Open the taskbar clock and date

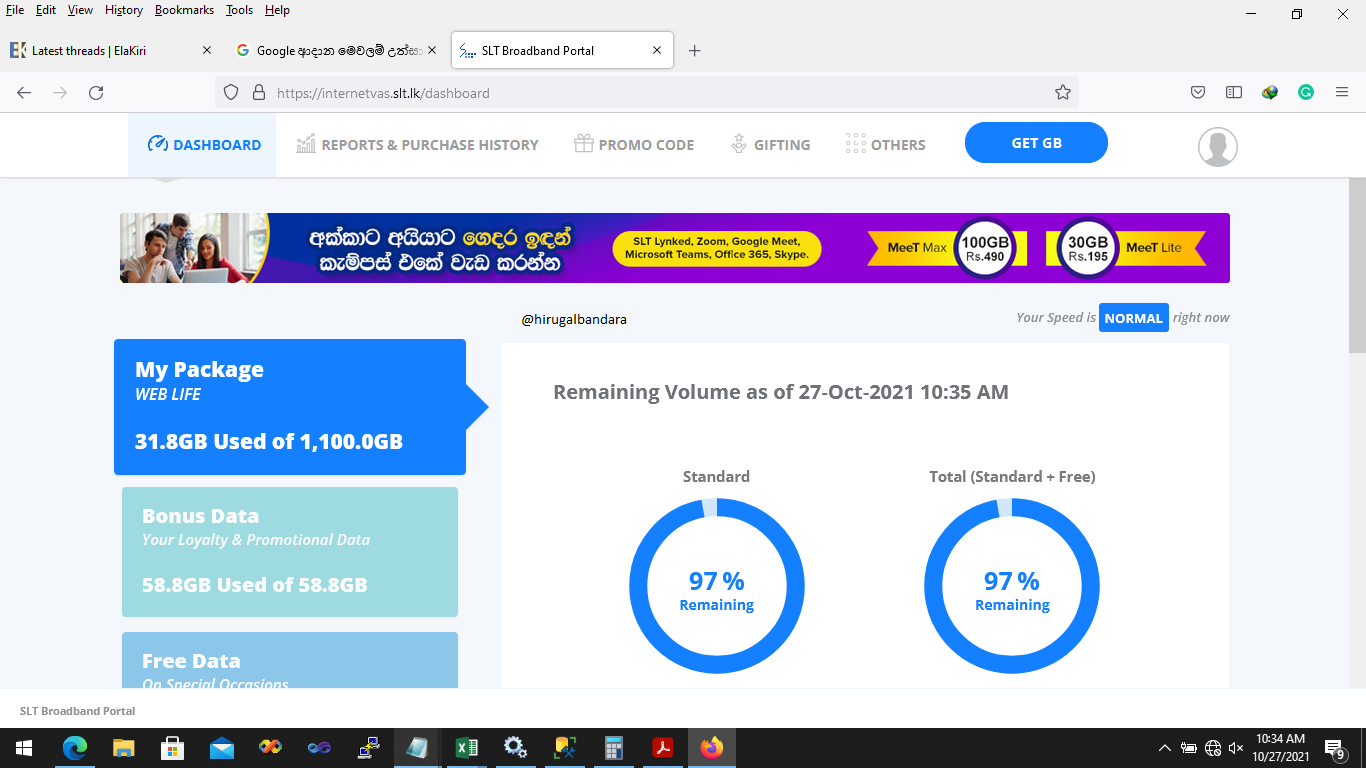(x=1281, y=748)
